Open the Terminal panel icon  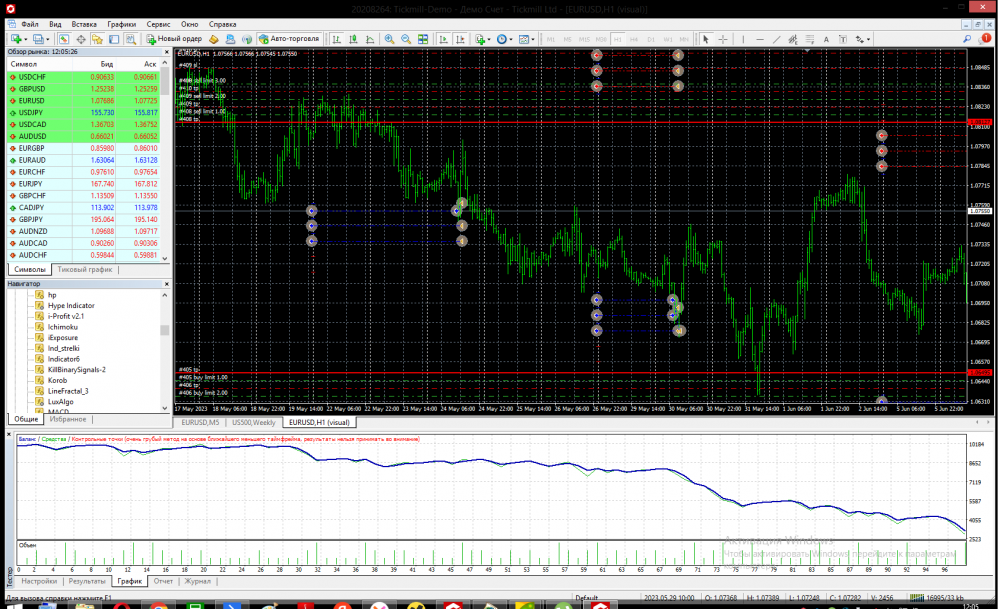(114, 39)
